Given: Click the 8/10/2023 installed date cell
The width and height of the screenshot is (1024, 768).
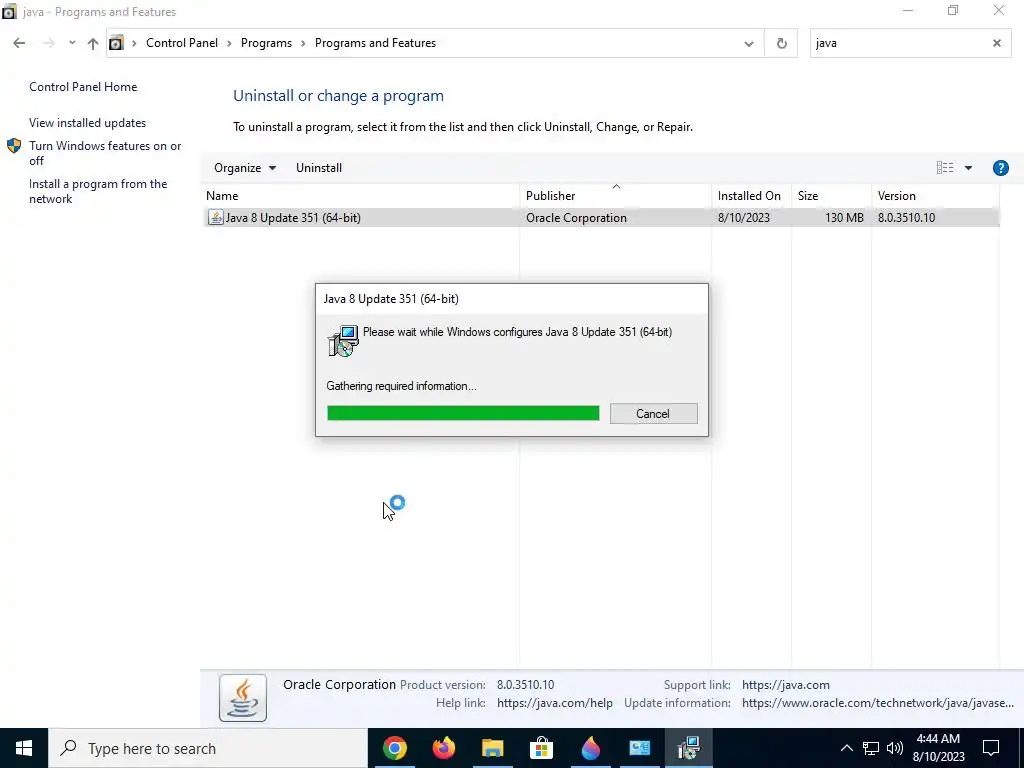Looking at the screenshot, I should (x=743, y=217).
